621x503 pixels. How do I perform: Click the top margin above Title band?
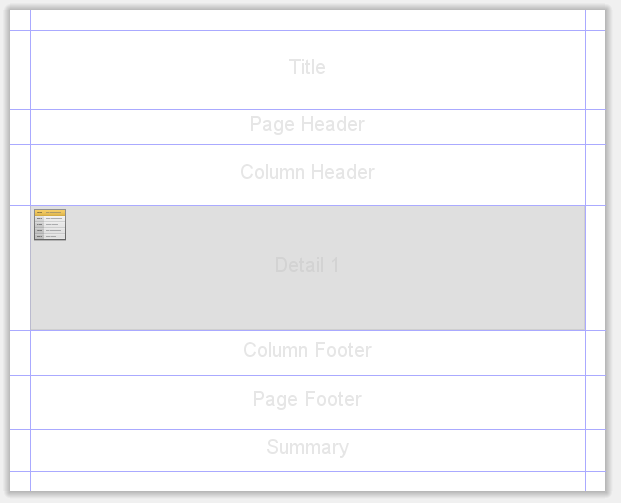[308, 20]
